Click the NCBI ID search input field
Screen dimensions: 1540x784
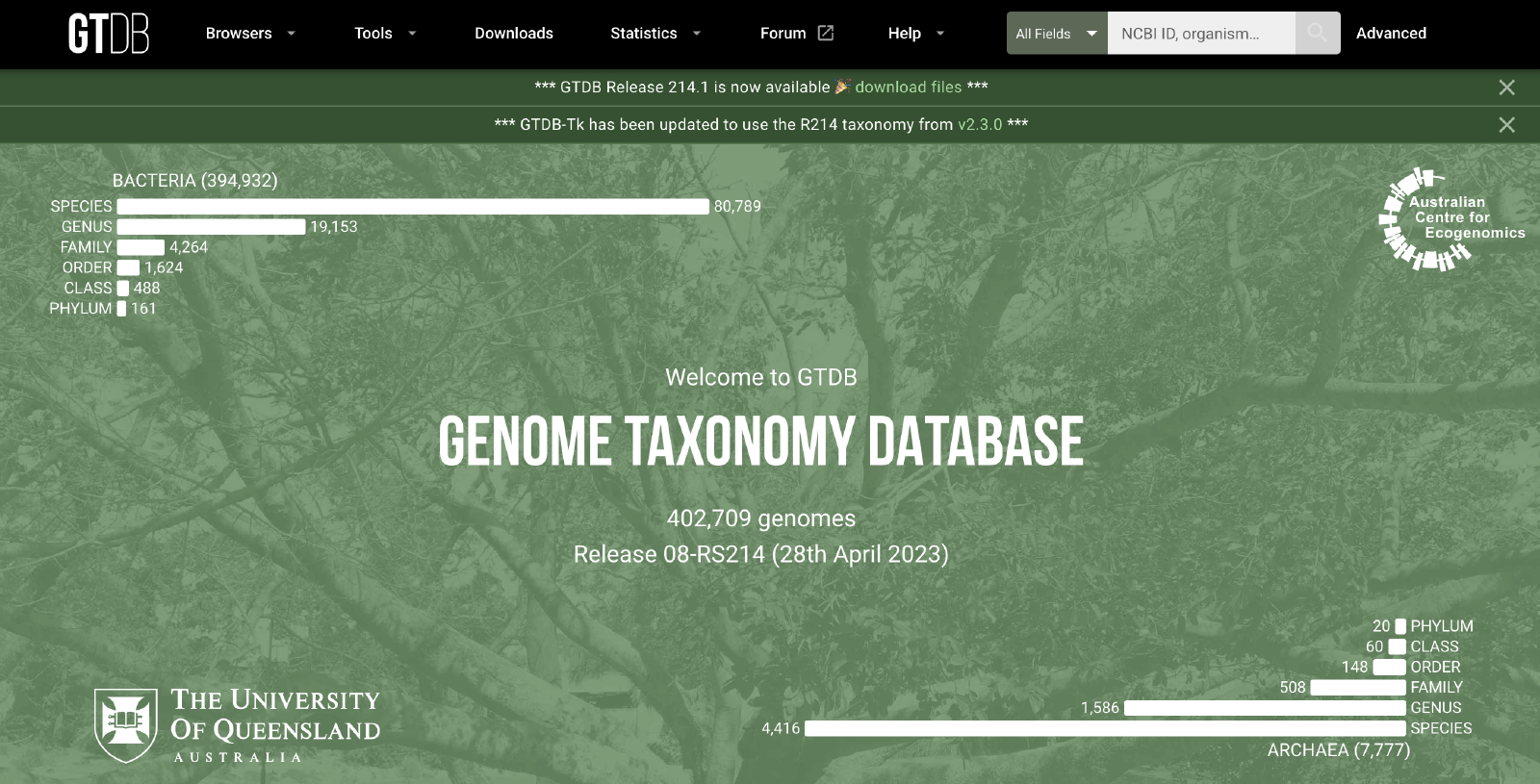1200,34
